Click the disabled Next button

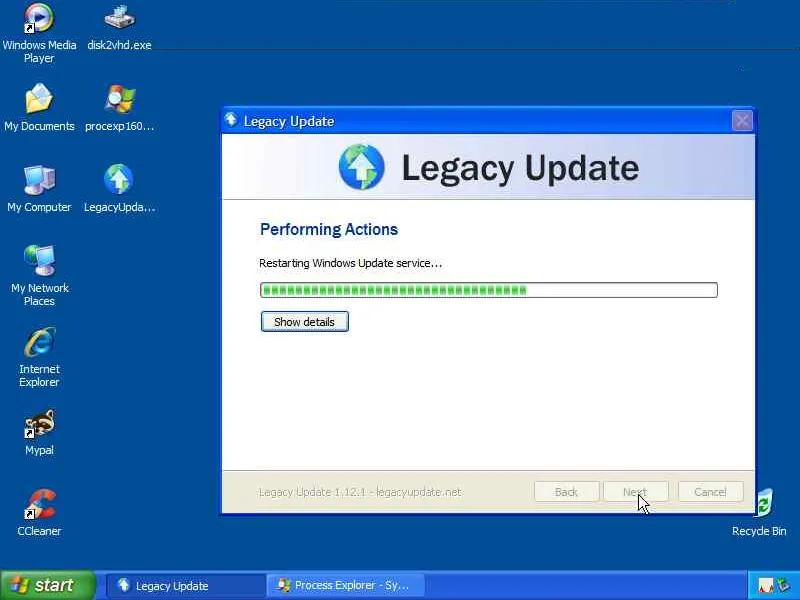[635, 492]
